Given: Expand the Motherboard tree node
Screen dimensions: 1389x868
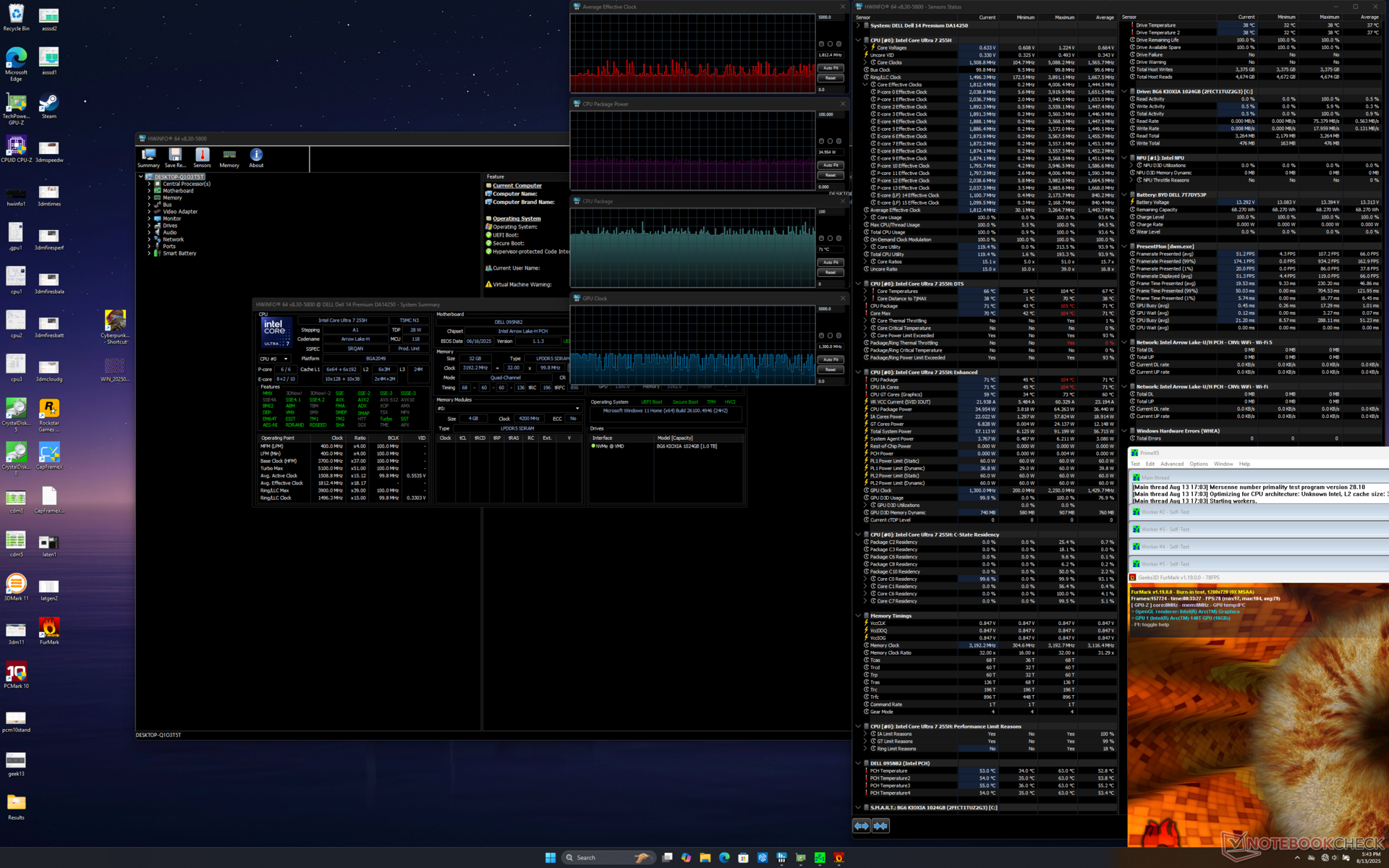Looking at the screenshot, I should click(x=149, y=191).
